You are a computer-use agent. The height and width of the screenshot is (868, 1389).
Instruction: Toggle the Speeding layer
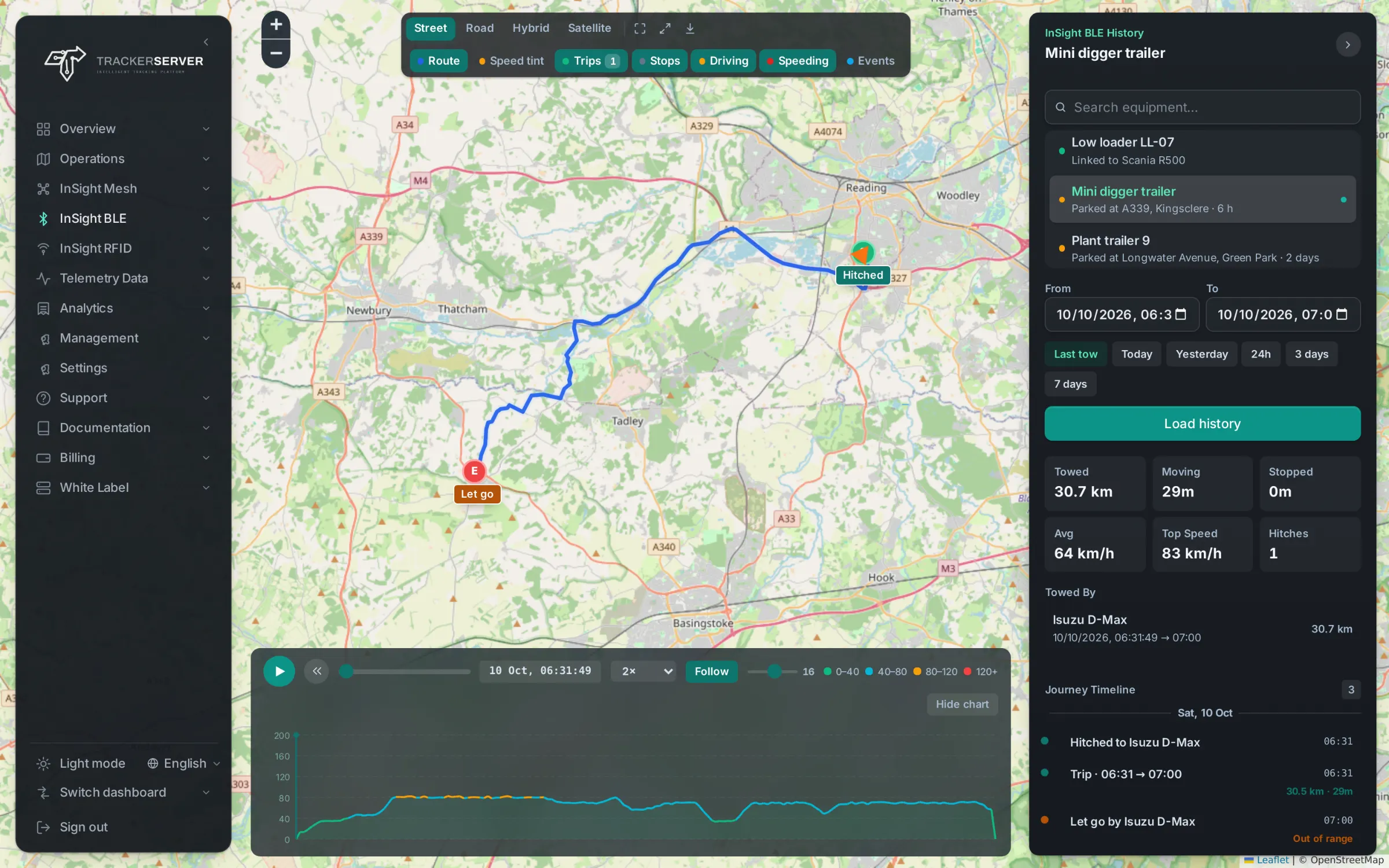point(798,61)
